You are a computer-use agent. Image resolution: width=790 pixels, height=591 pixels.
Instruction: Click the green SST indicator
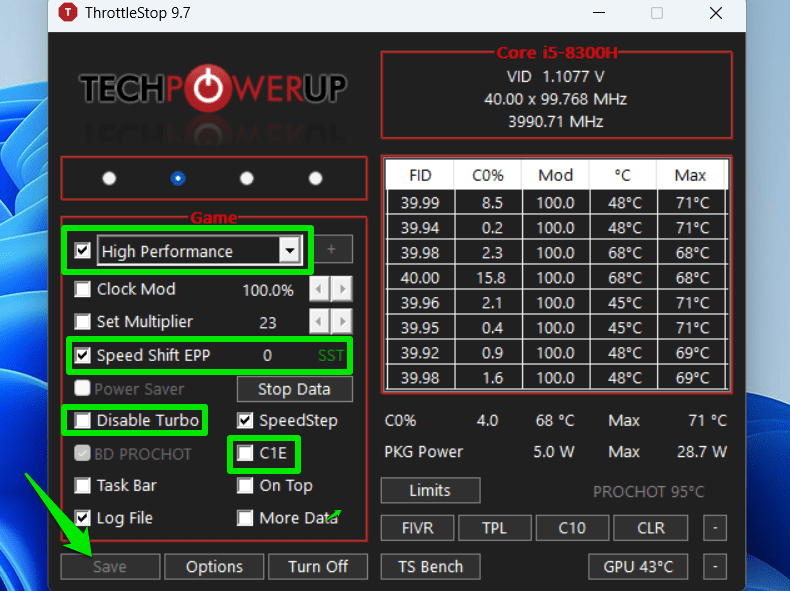coord(331,356)
